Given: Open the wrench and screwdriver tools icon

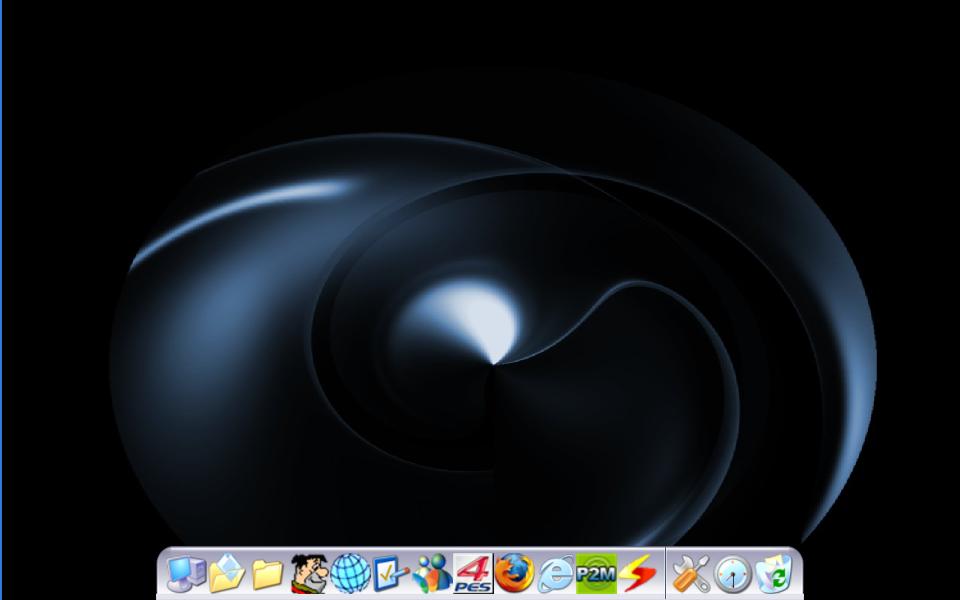Looking at the screenshot, I should point(691,574).
